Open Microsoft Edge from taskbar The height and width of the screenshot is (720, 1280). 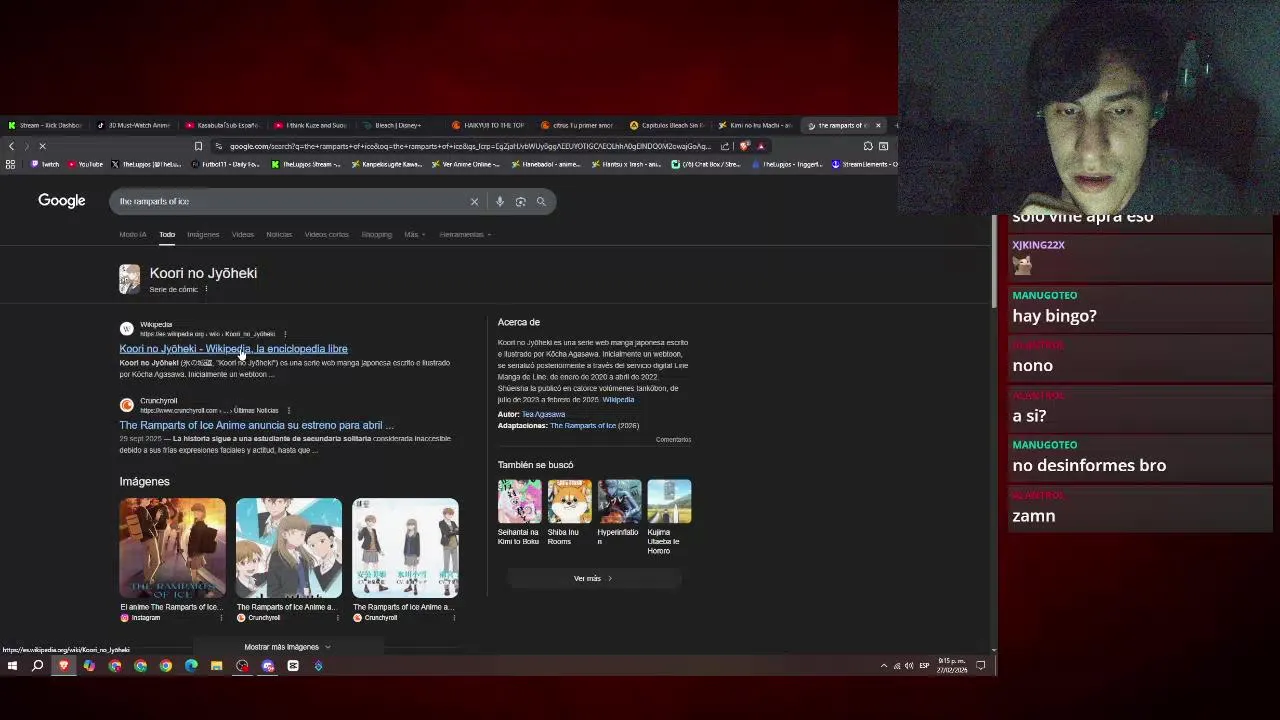point(191,666)
